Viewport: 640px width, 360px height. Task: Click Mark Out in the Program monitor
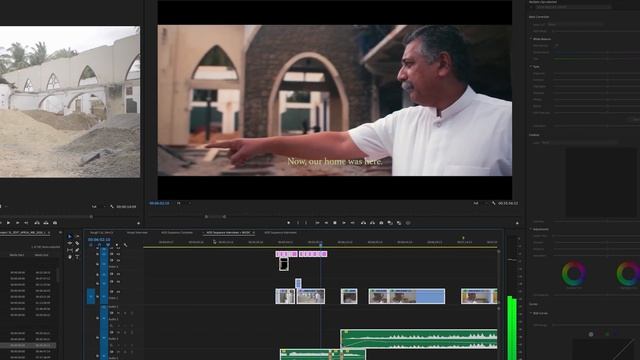pyautogui.click(x=306, y=223)
